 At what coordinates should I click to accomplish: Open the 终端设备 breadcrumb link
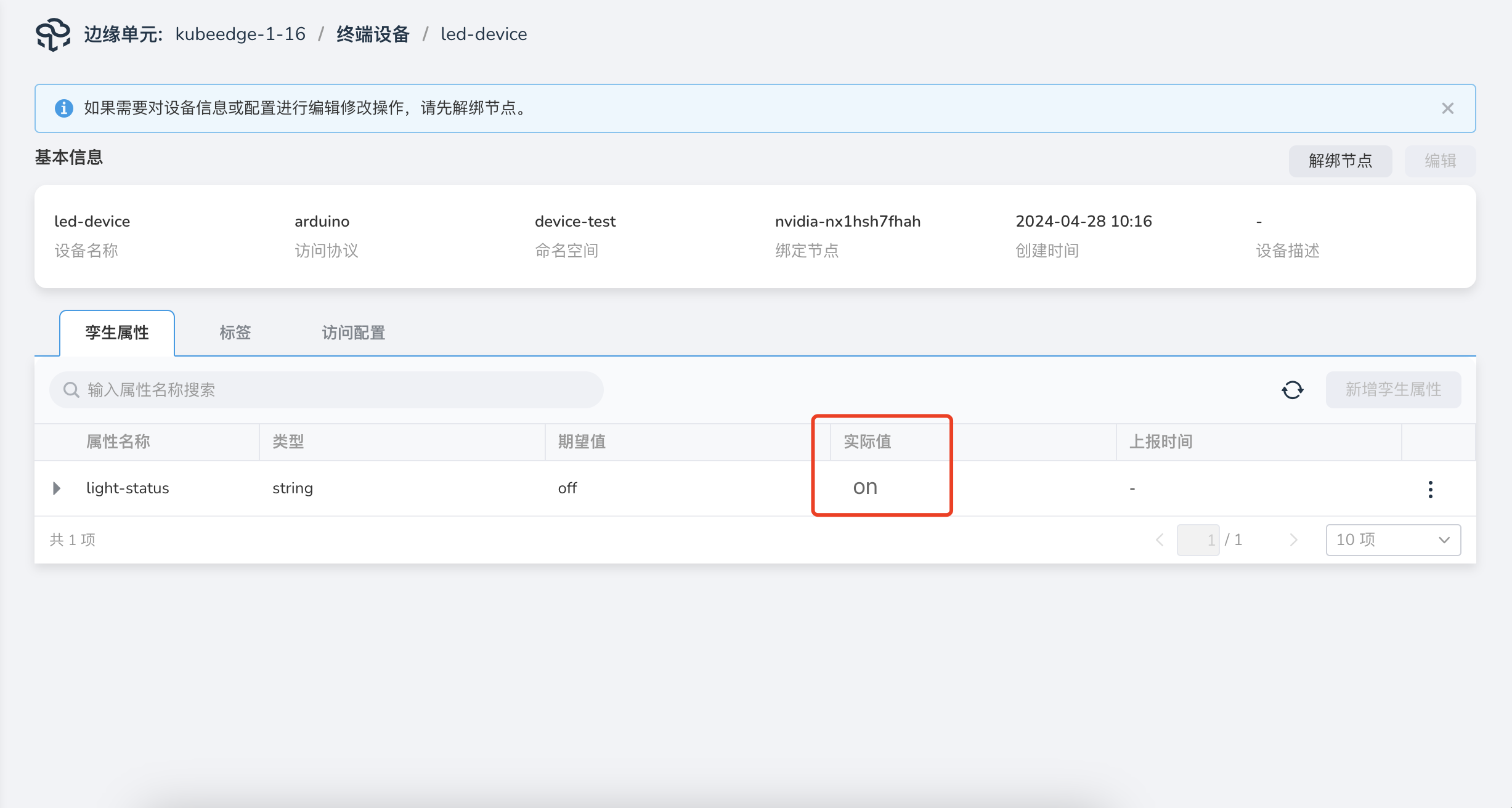coord(373,34)
